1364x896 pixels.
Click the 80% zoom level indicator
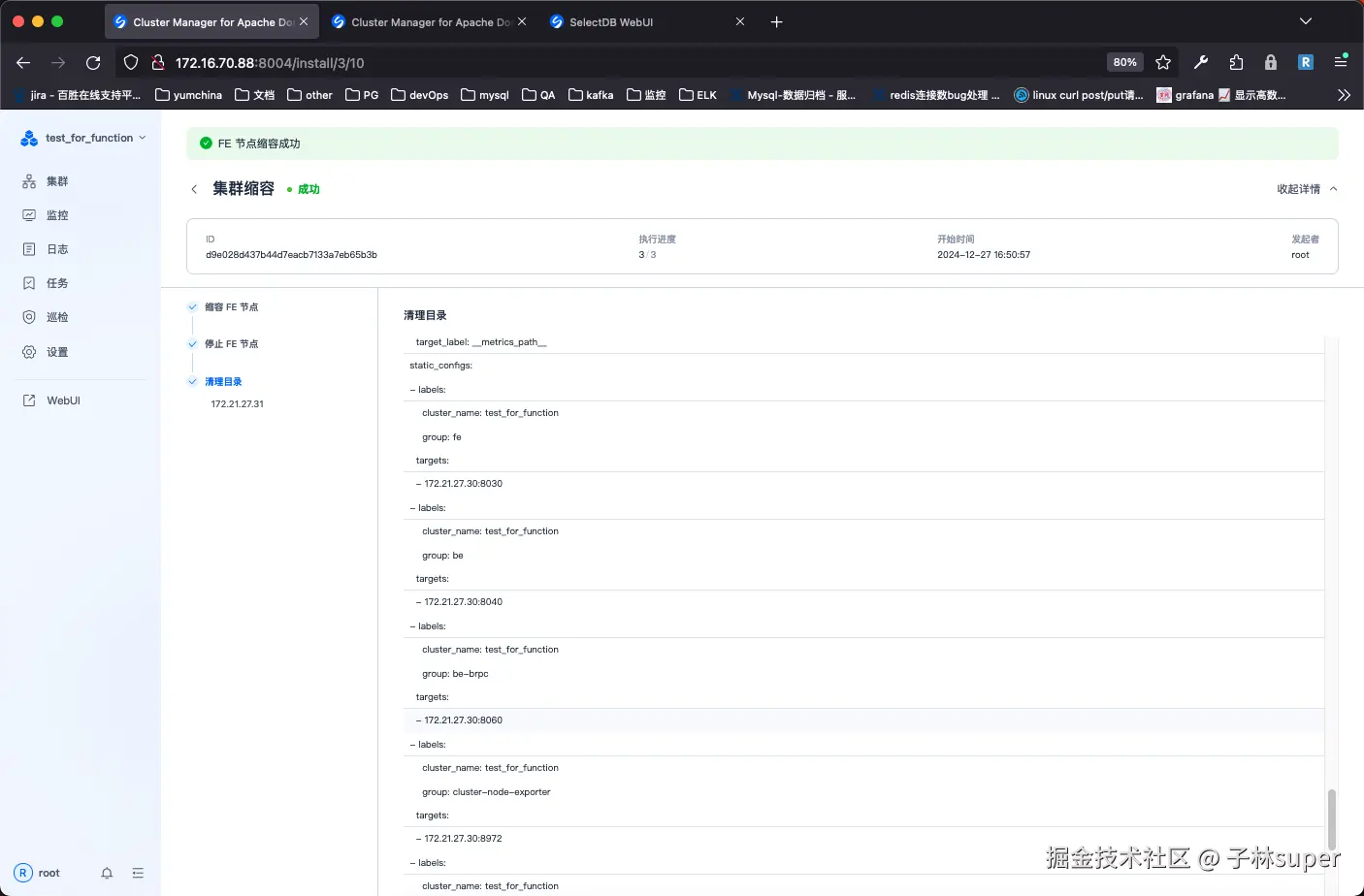pos(1124,62)
